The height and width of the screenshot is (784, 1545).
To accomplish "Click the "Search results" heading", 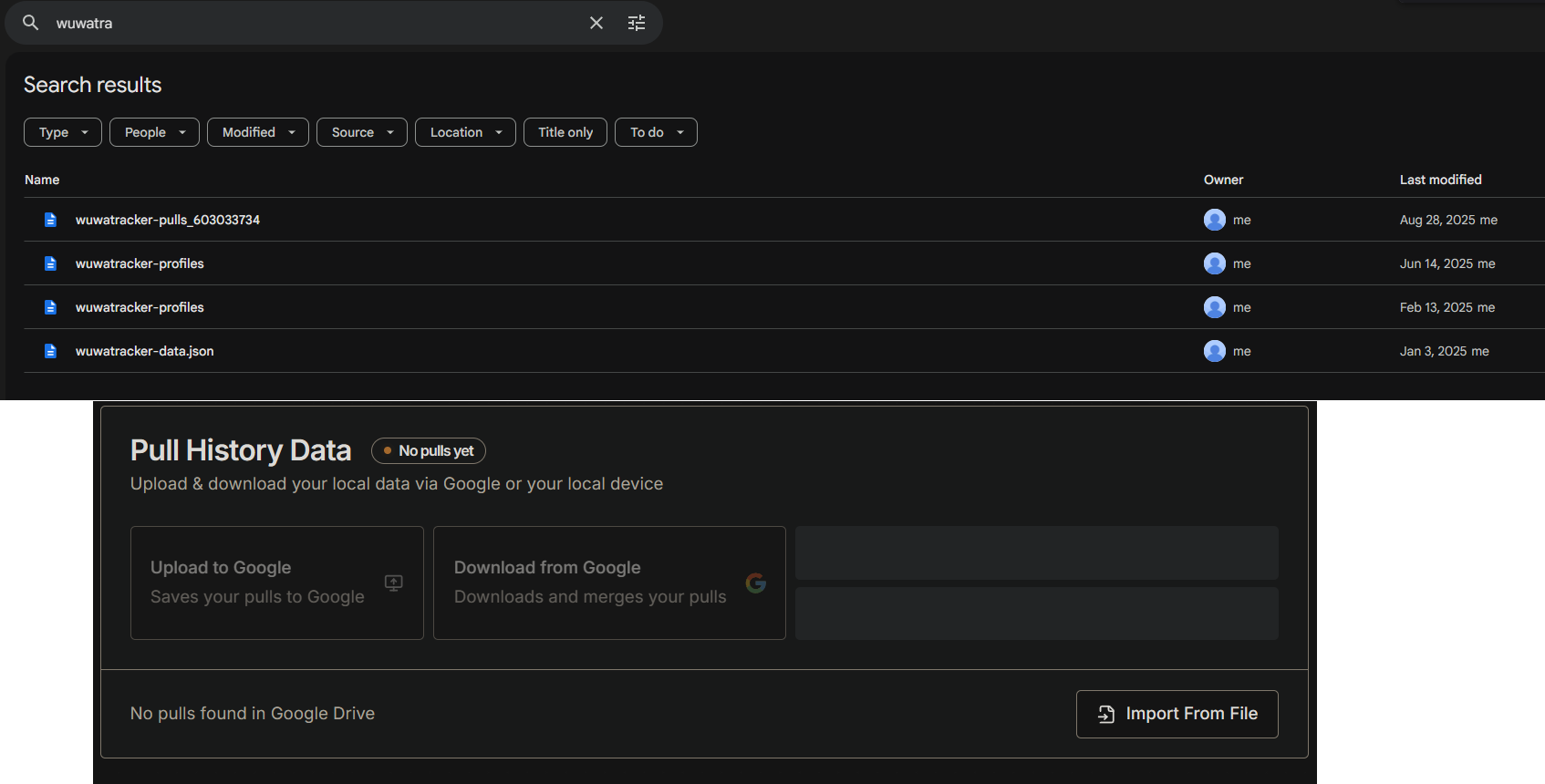I will coord(93,85).
